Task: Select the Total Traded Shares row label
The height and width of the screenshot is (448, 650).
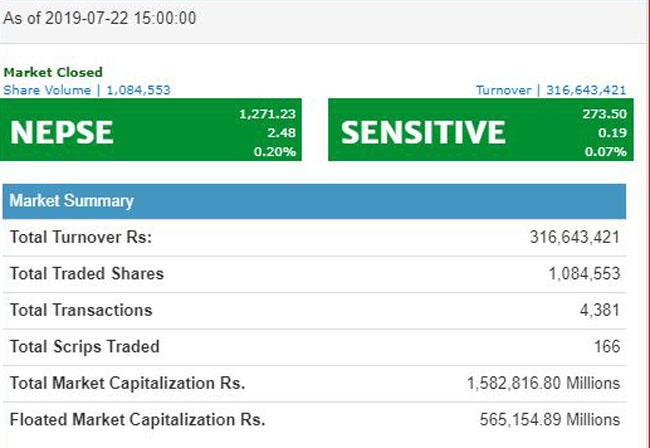Action: point(86,273)
